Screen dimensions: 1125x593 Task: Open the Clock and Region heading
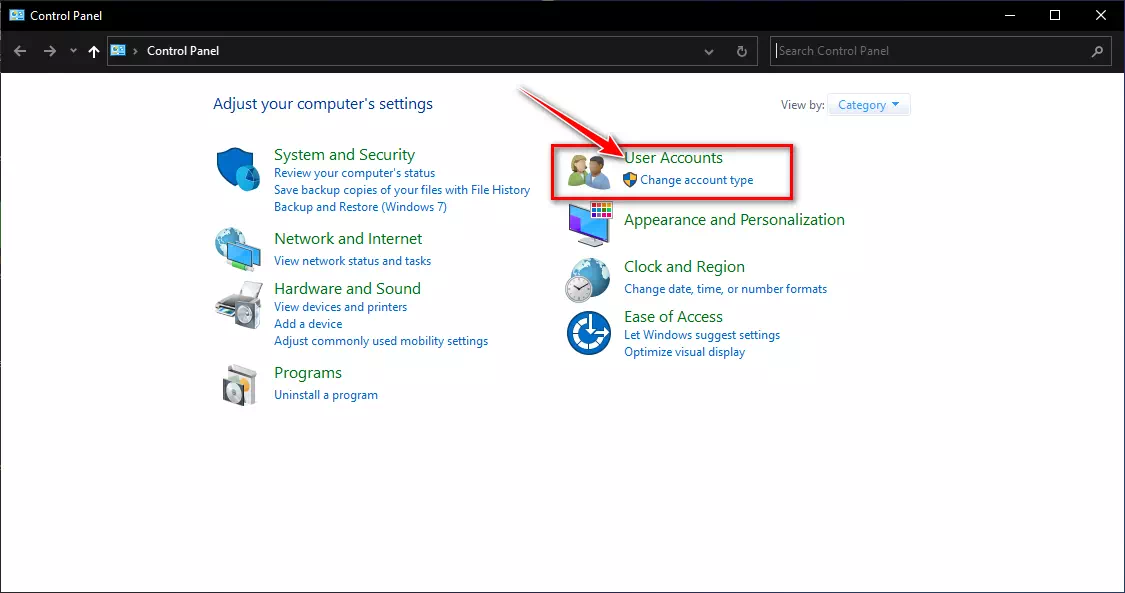[684, 267]
